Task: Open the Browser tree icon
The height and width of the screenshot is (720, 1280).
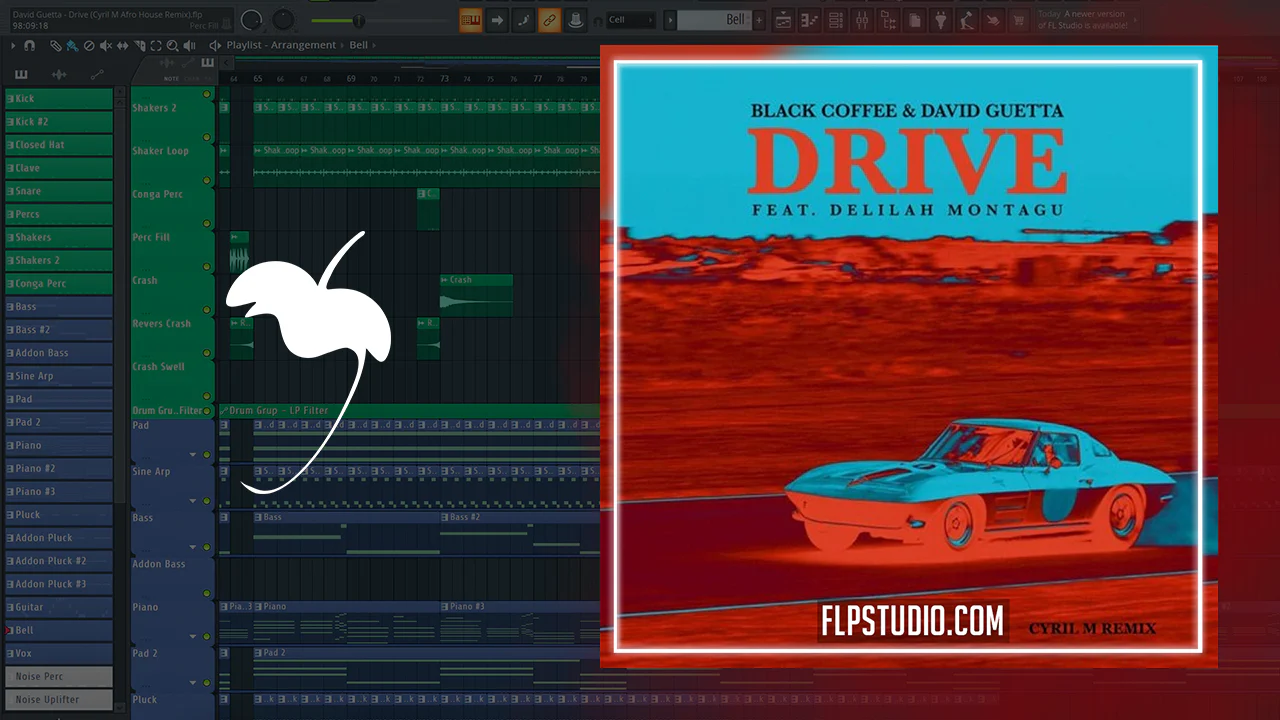Action: coord(887,20)
